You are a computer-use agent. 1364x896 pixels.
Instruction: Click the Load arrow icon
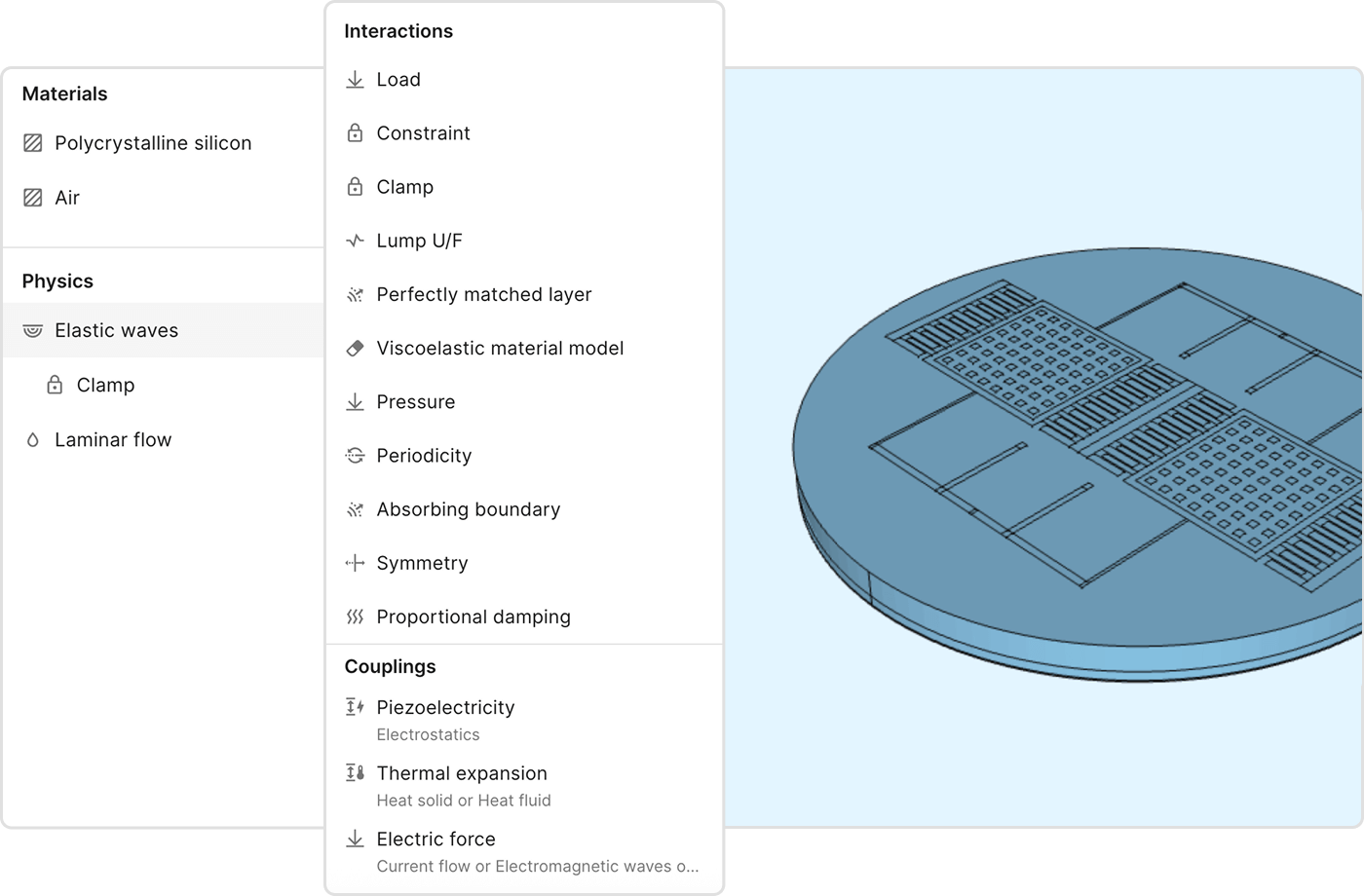coord(355,80)
